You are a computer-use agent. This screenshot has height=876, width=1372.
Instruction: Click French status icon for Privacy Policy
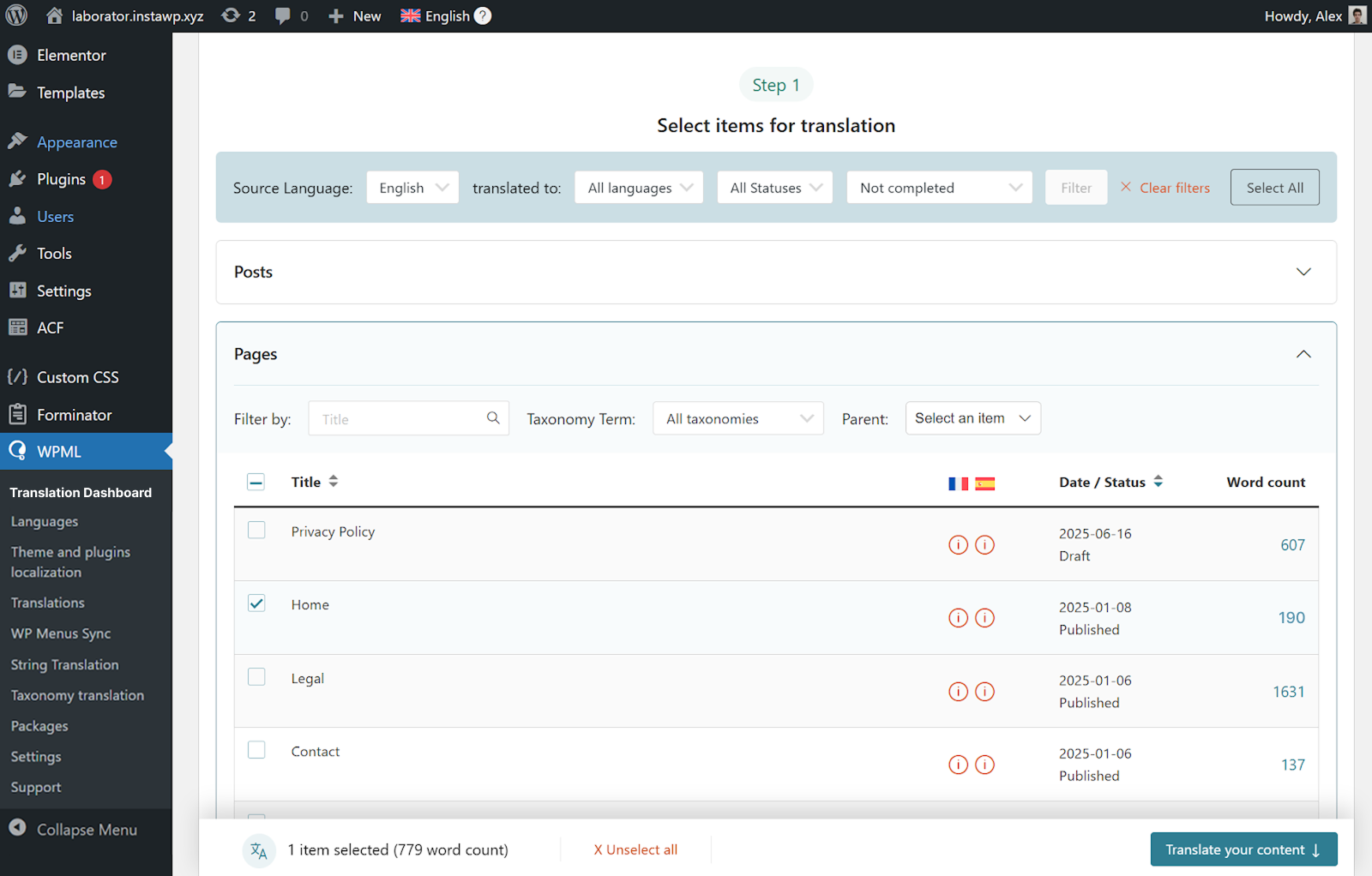[958, 545]
